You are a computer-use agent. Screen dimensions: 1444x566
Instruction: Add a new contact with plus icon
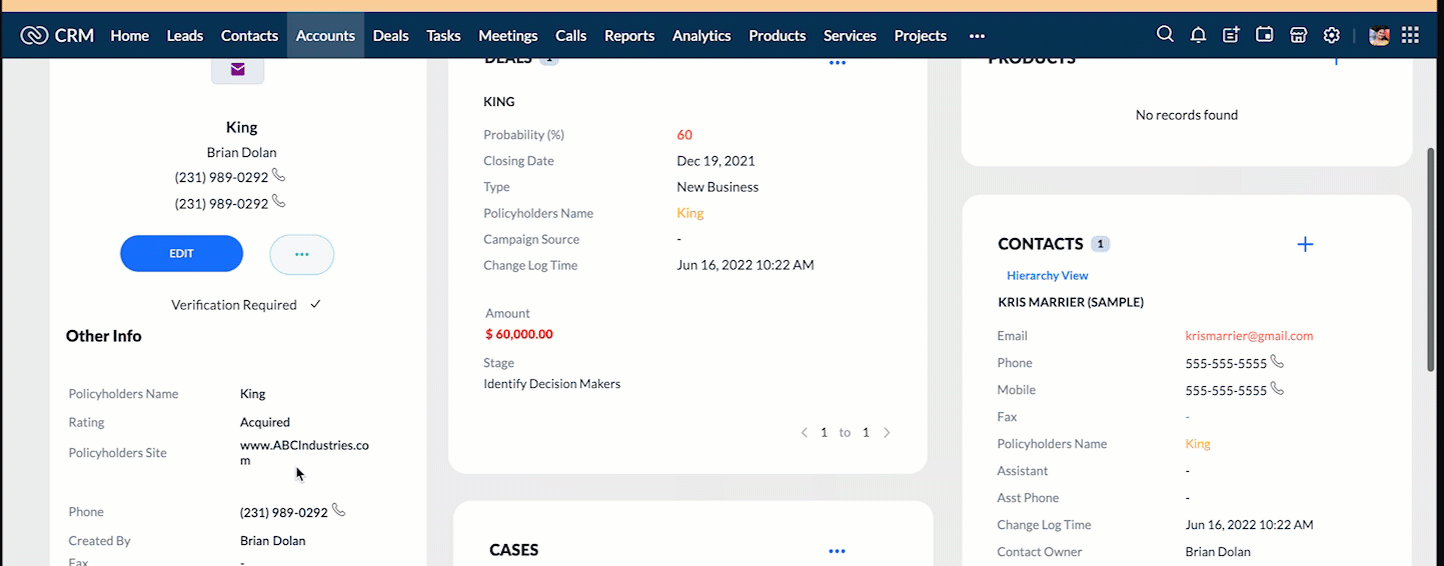coord(1305,244)
